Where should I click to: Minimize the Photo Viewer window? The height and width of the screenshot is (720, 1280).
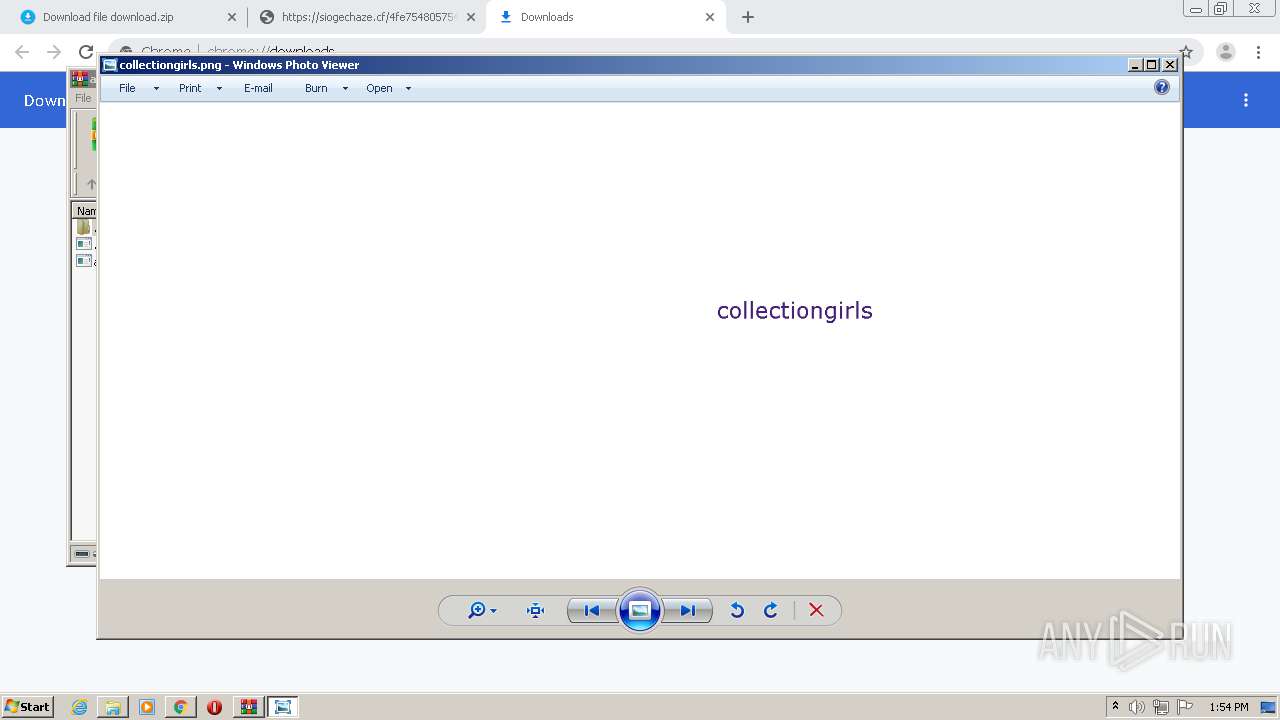pyautogui.click(x=1135, y=65)
